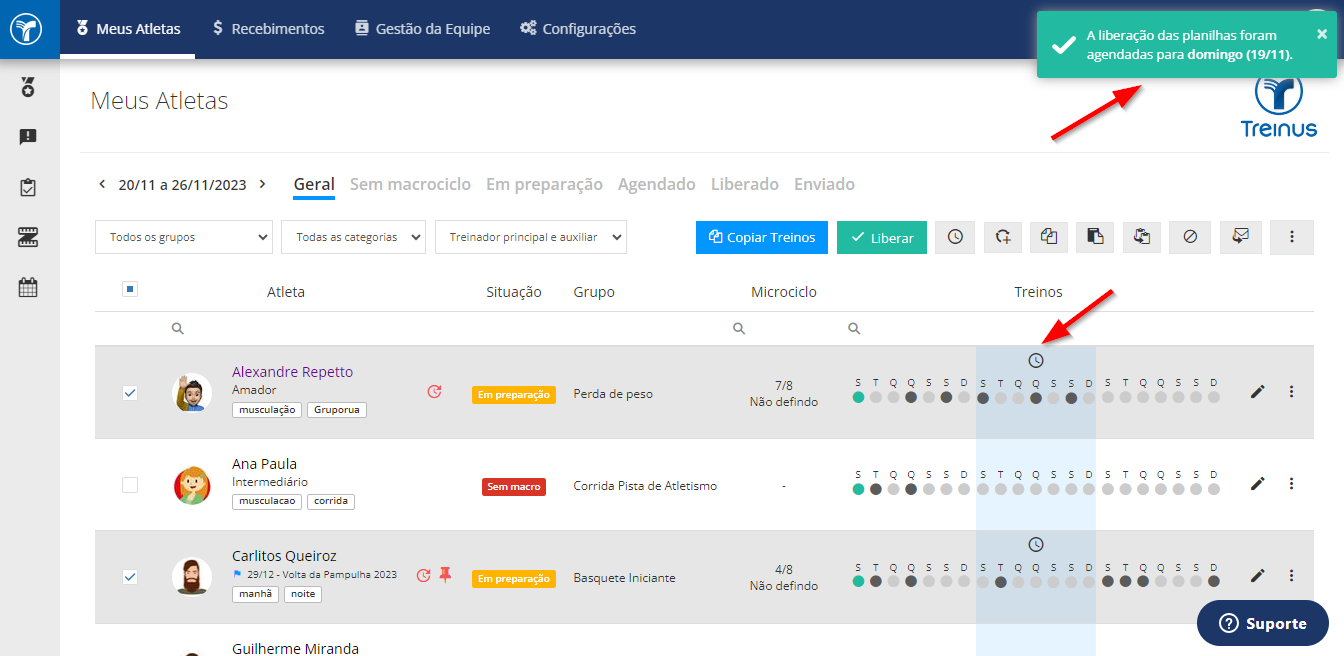The width and height of the screenshot is (1344, 656).
Task: Select the Liberado filter tab
Action: [x=745, y=184]
